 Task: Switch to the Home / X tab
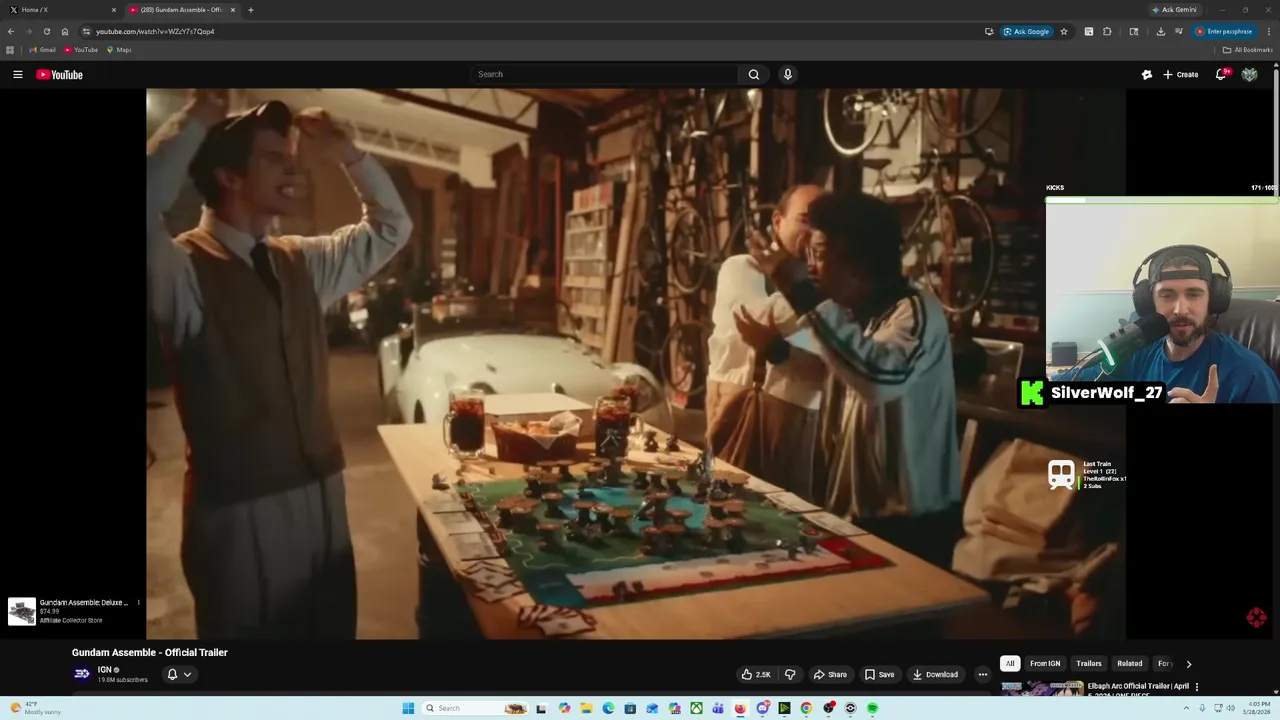click(64, 10)
